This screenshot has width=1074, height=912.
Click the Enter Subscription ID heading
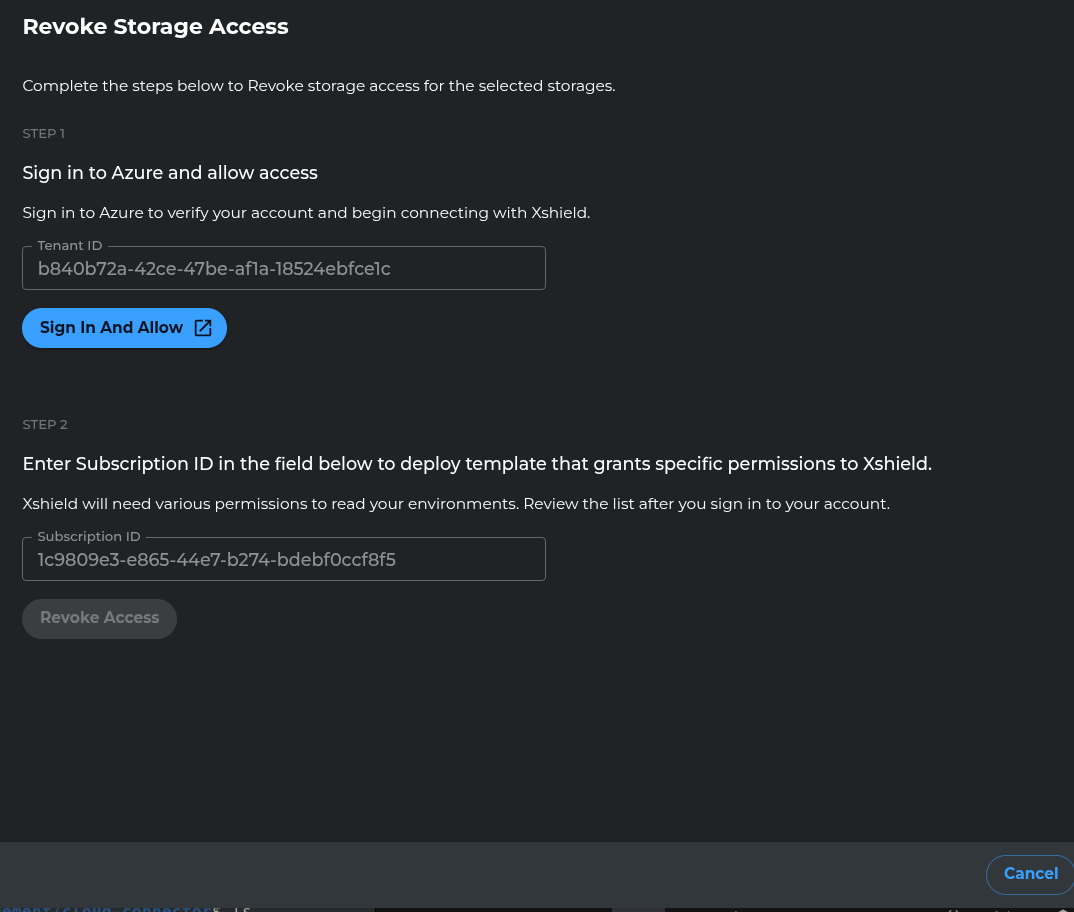[x=477, y=464]
